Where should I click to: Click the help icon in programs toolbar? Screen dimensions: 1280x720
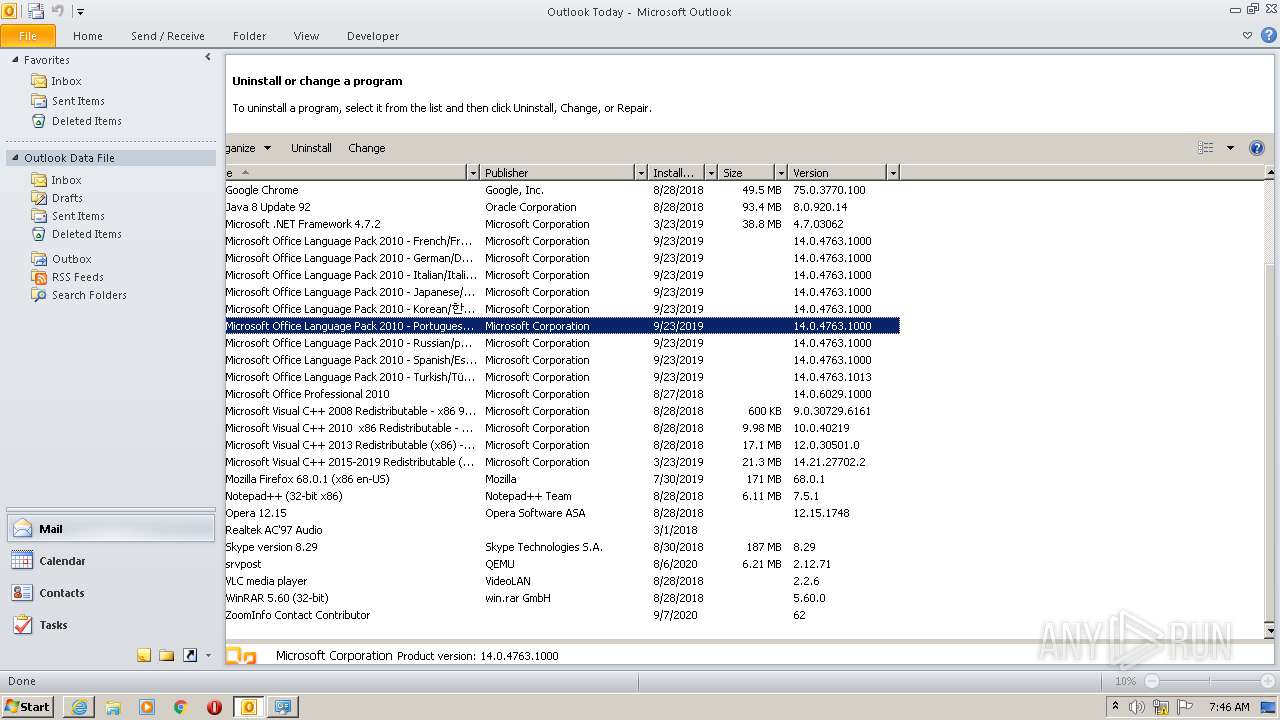tap(1257, 148)
